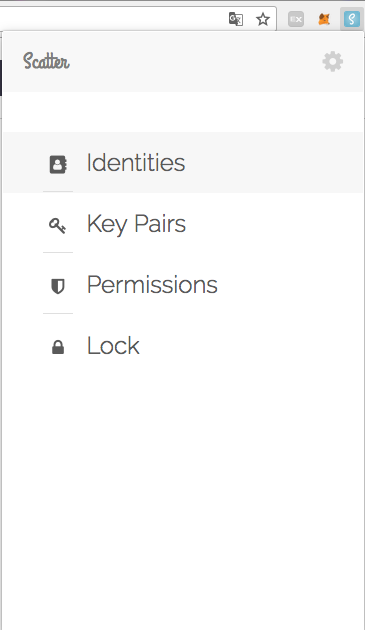Open Scatter settings via the gear icon
The width and height of the screenshot is (365, 630).
click(x=332, y=62)
